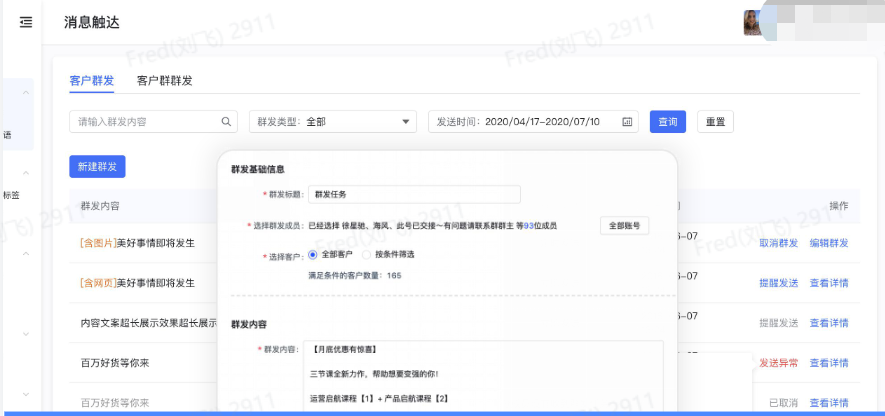Image resolution: width=885 pixels, height=416 pixels.
Task: Focus the 群发标题 input field
Action: [x=412, y=195]
